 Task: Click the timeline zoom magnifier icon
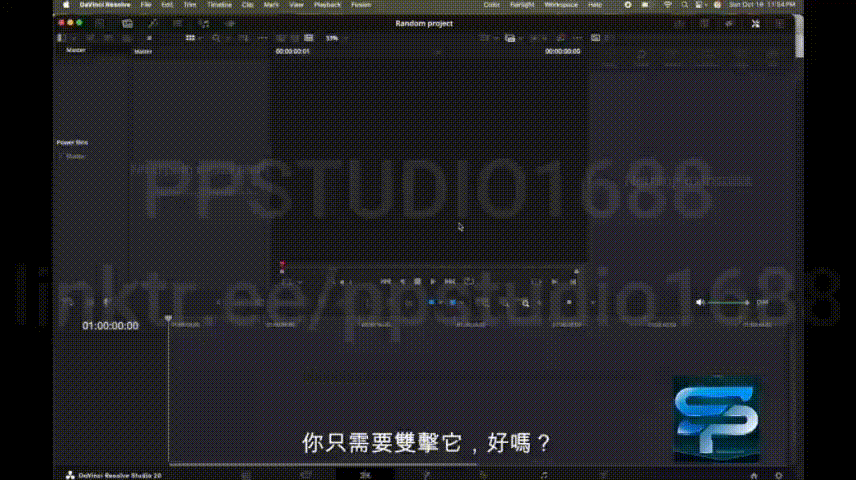tap(525, 303)
